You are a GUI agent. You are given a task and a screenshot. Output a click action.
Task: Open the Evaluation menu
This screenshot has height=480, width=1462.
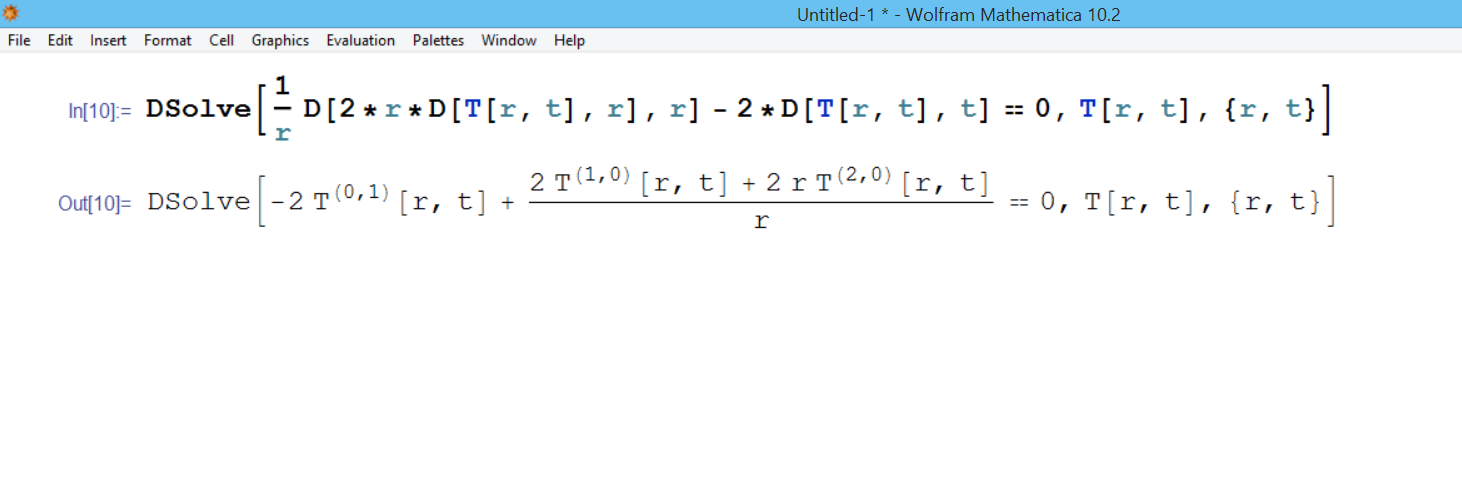tap(360, 41)
